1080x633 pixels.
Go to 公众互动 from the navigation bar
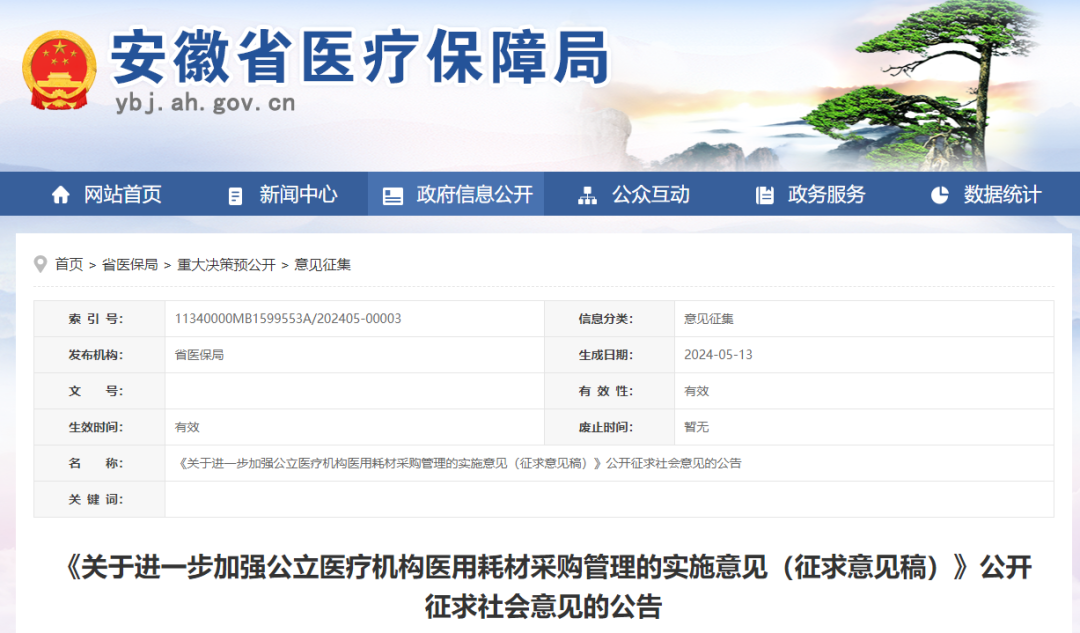click(x=650, y=194)
